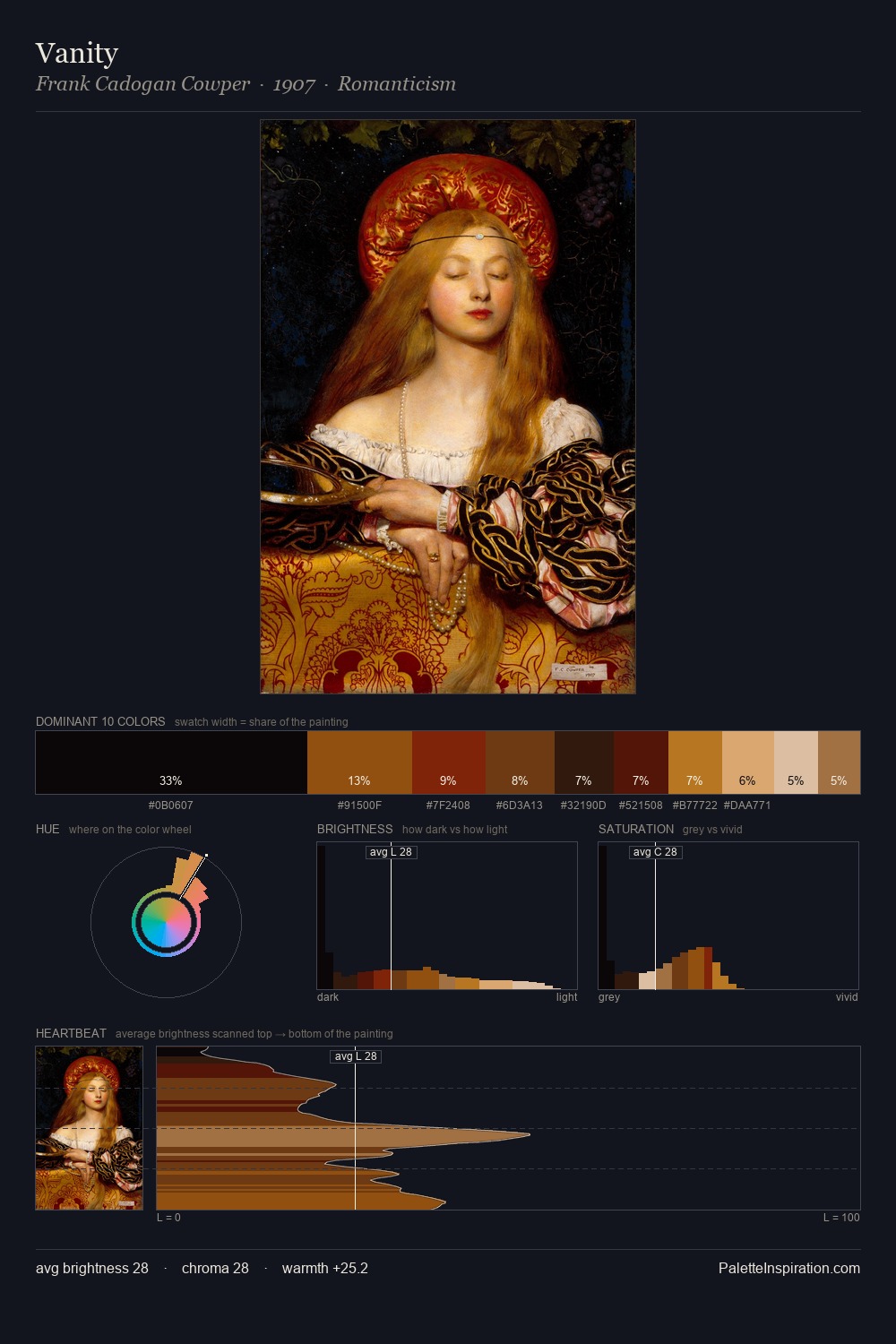Screen dimensions: 896x1344
Task: Click the small painting thumbnail beside Heartbeat chart
Action: tap(89, 1128)
